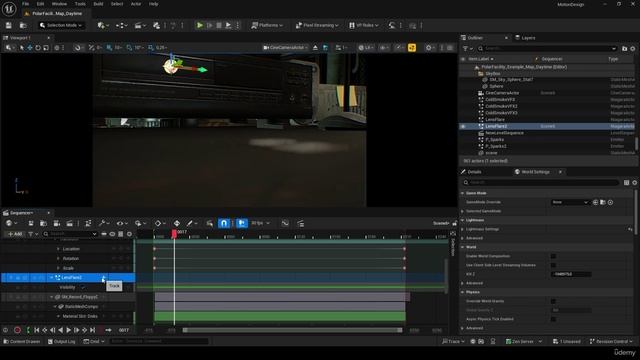Toggle Async Physics Tick Enabled checkbox
Image resolution: width=640 pixels, height=360 pixels.
[x=553, y=319]
